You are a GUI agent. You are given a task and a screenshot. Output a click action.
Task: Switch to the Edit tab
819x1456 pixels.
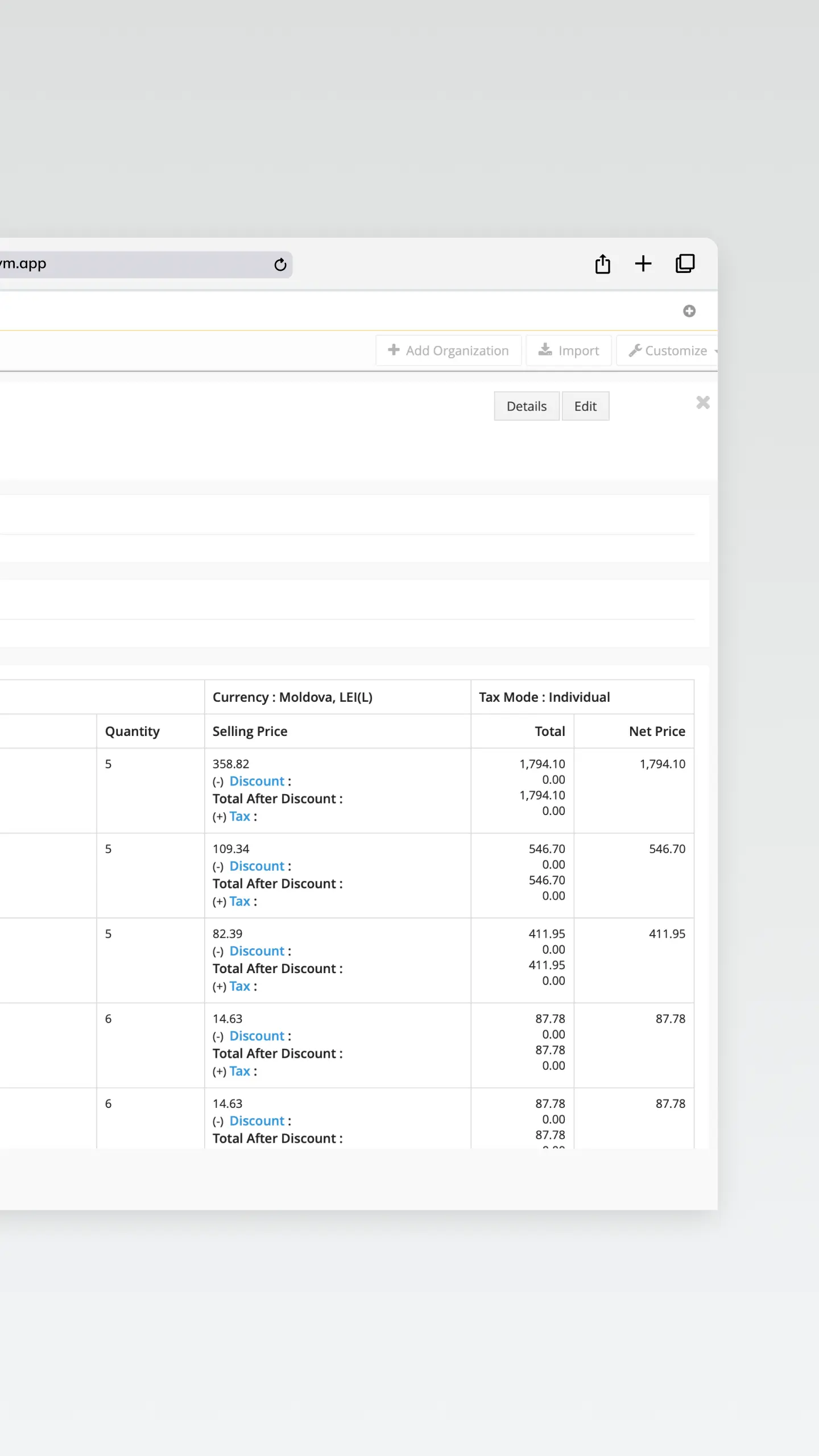click(x=585, y=406)
